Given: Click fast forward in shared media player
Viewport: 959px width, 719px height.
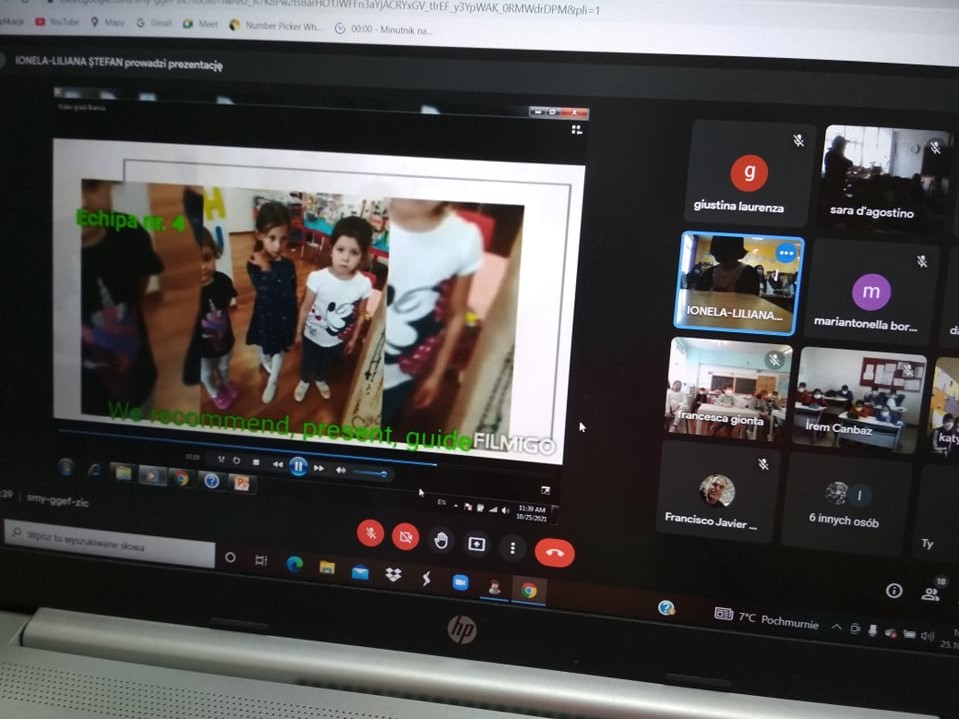Looking at the screenshot, I should tap(319, 468).
